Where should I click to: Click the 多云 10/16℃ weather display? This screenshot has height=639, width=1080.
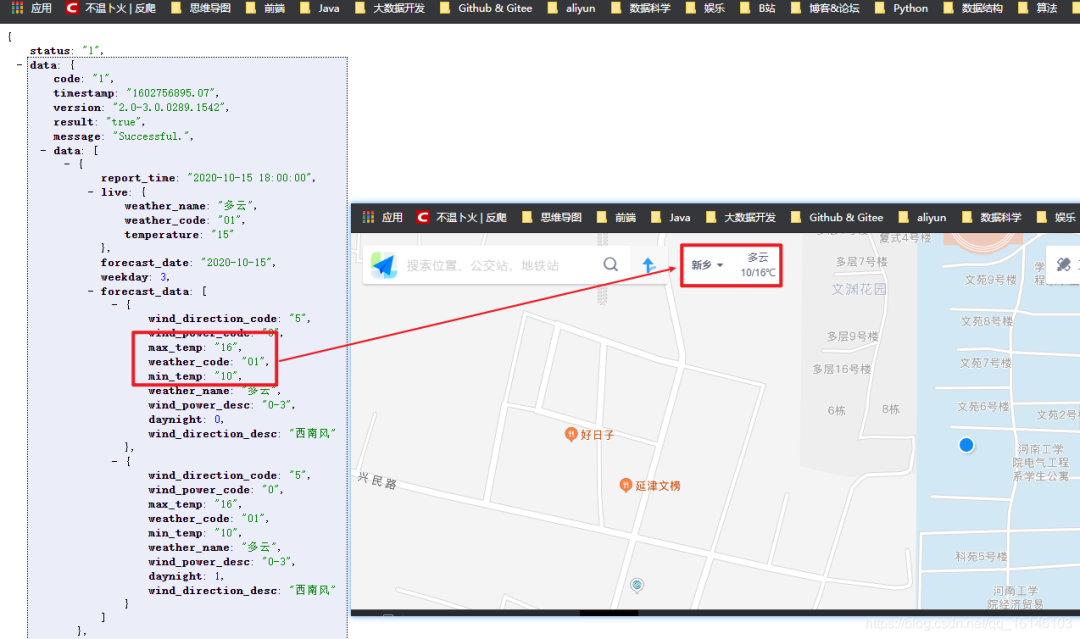[x=758, y=265]
